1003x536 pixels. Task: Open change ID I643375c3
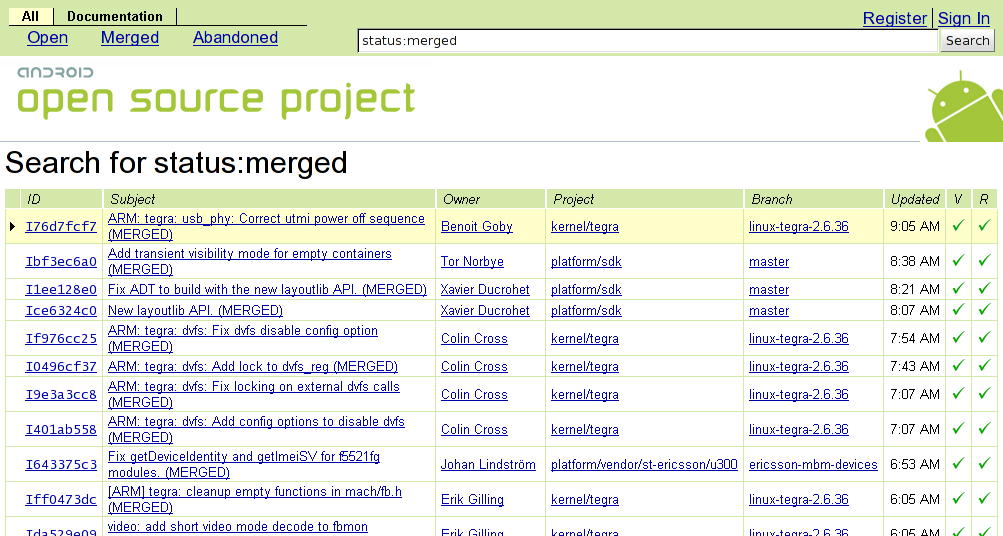pos(61,464)
